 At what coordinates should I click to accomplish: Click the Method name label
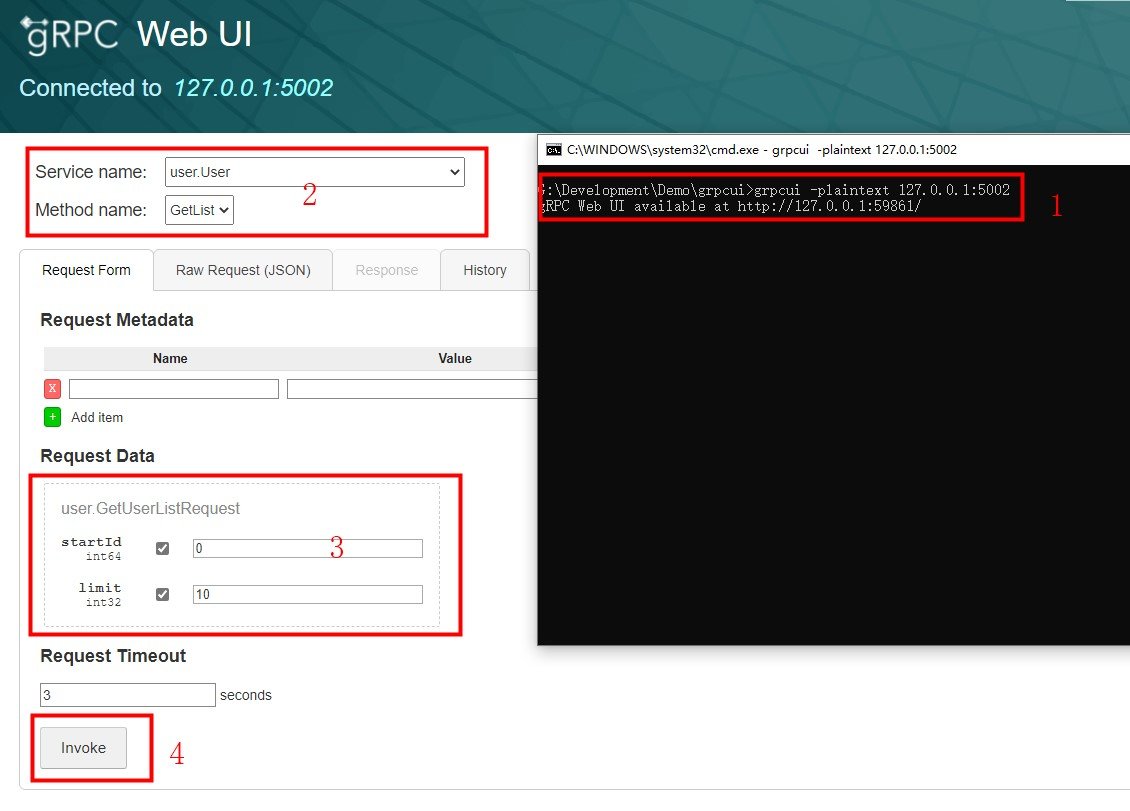pyautogui.click(x=91, y=210)
